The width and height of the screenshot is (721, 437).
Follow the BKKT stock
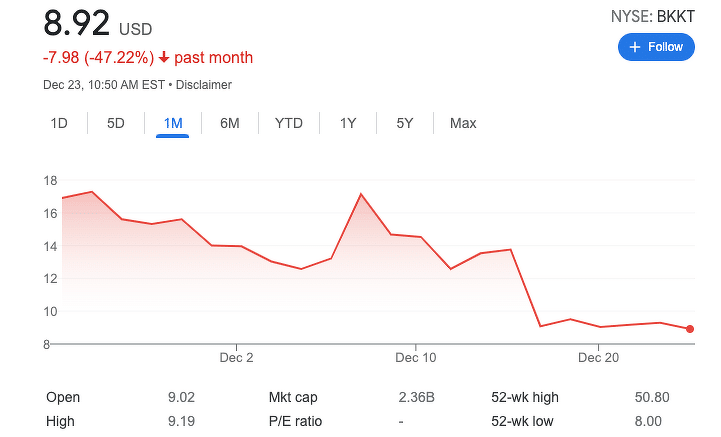(x=656, y=47)
